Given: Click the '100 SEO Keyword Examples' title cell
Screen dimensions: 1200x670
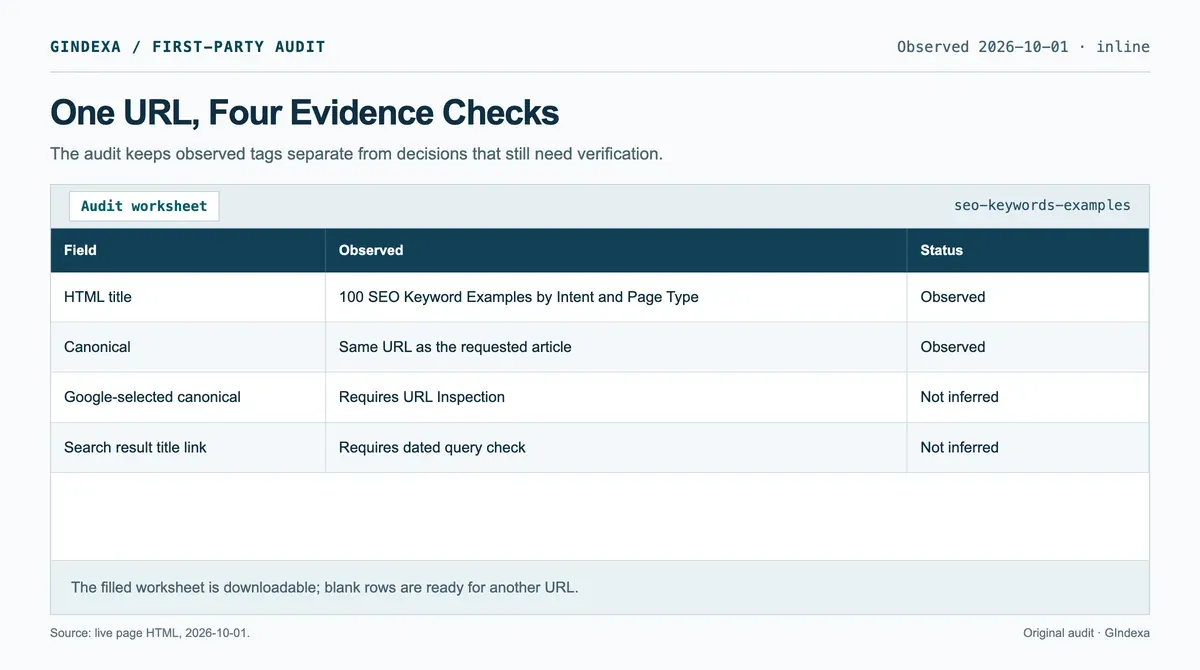Looking at the screenshot, I should pos(616,297).
